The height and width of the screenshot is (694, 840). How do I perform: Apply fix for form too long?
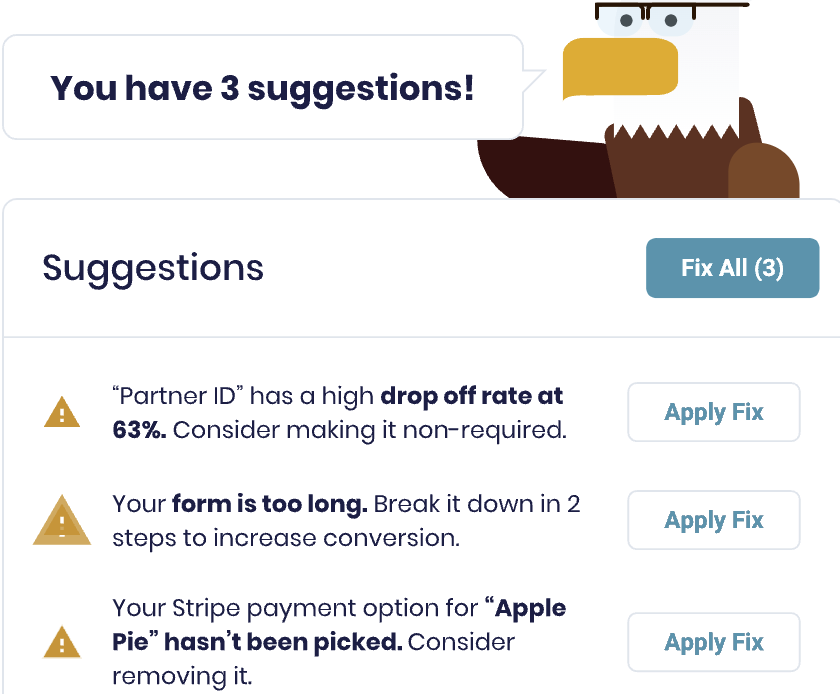pos(714,520)
